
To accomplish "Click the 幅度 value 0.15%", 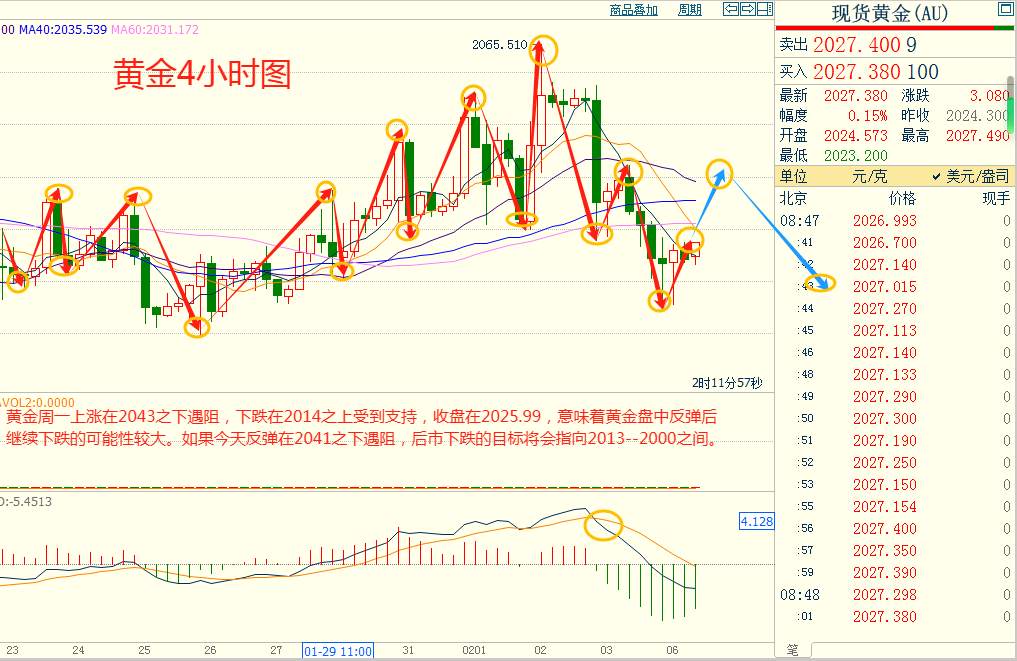I will (x=867, y=115).
